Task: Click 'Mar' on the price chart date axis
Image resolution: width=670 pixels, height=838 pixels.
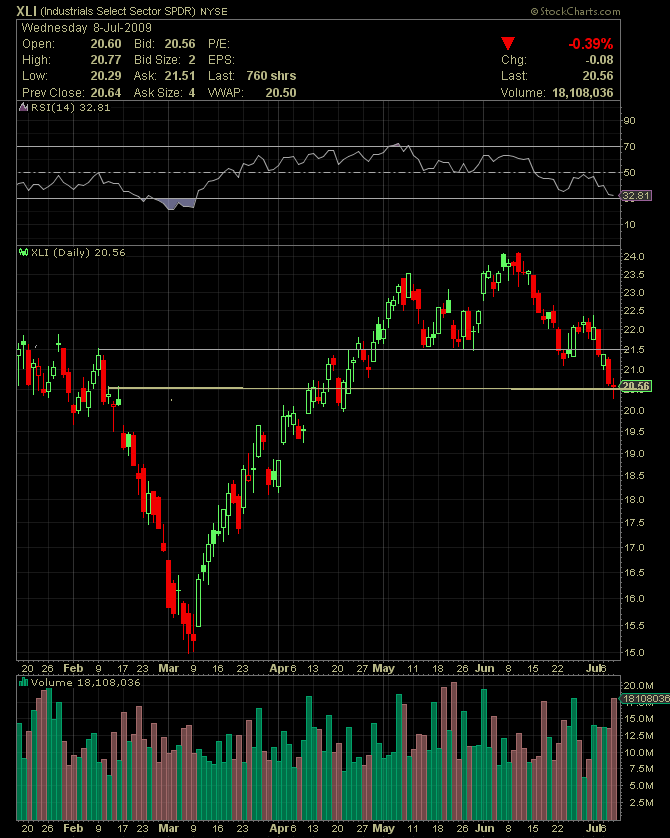Action: pyautogui.click(x=169, y=668)
